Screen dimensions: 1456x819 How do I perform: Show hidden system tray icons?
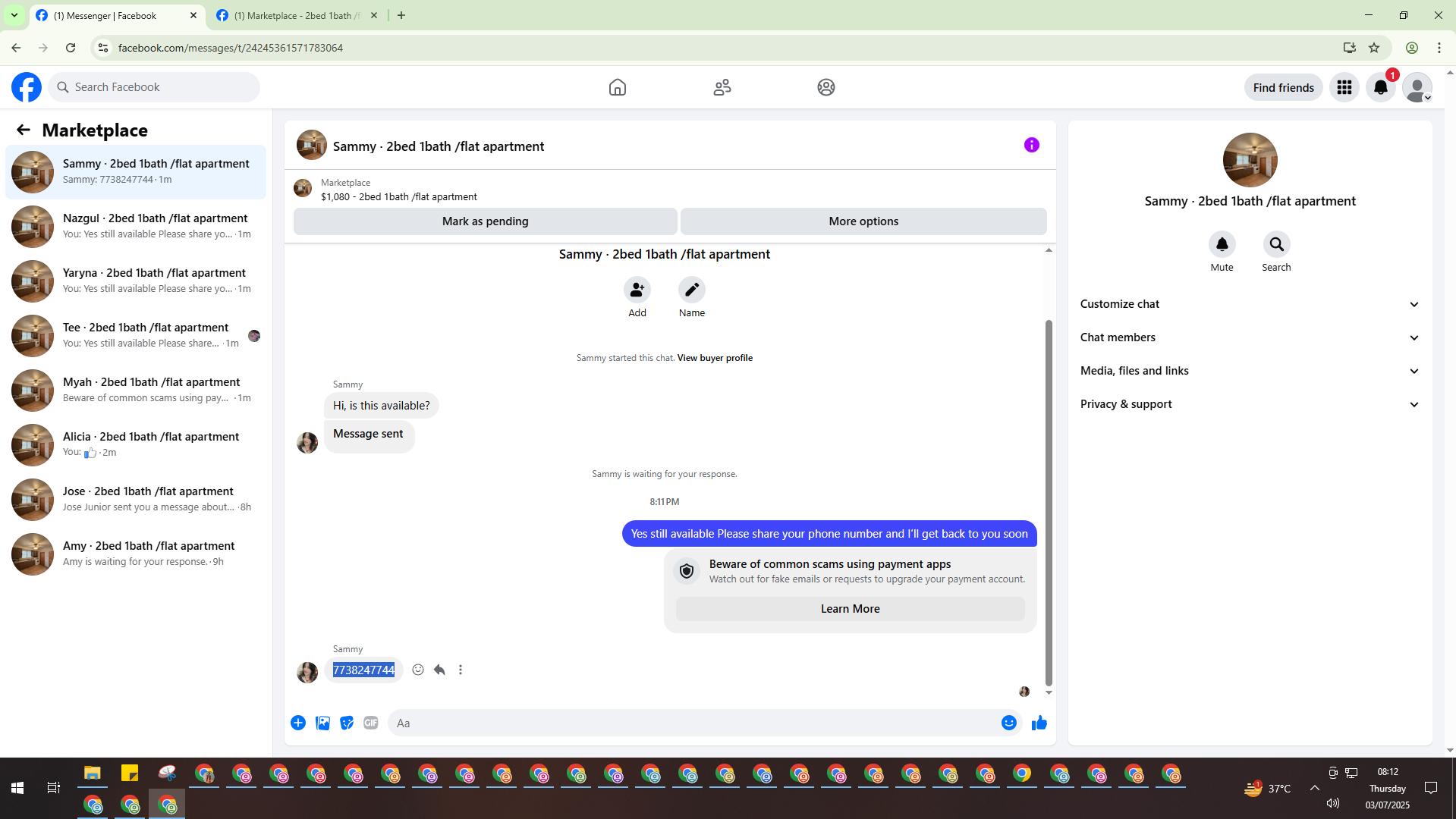(x=1315, y=788)
